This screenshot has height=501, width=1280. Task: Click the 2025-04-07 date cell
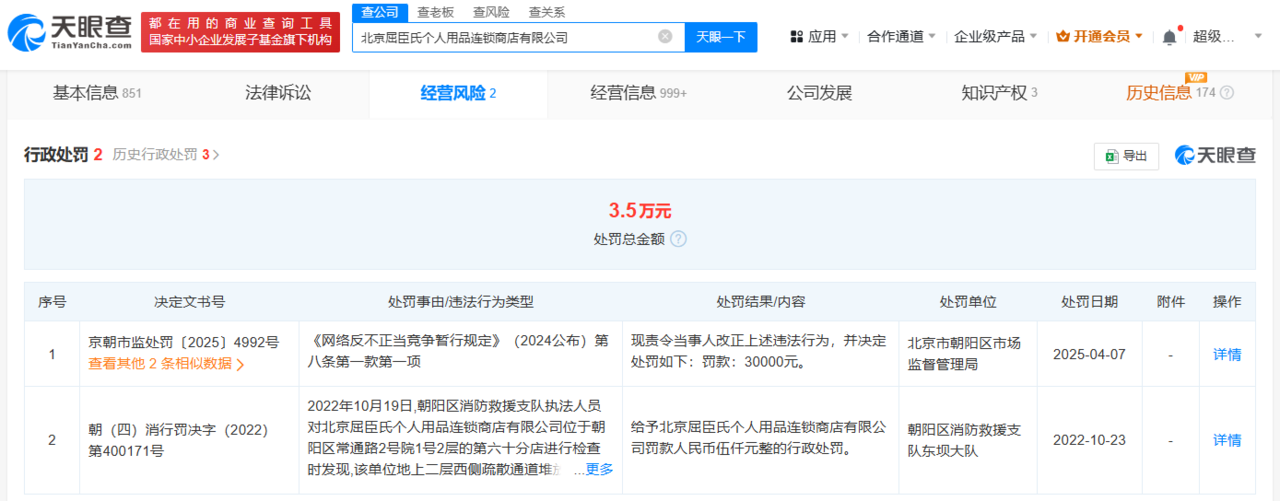coord(1089,354)
